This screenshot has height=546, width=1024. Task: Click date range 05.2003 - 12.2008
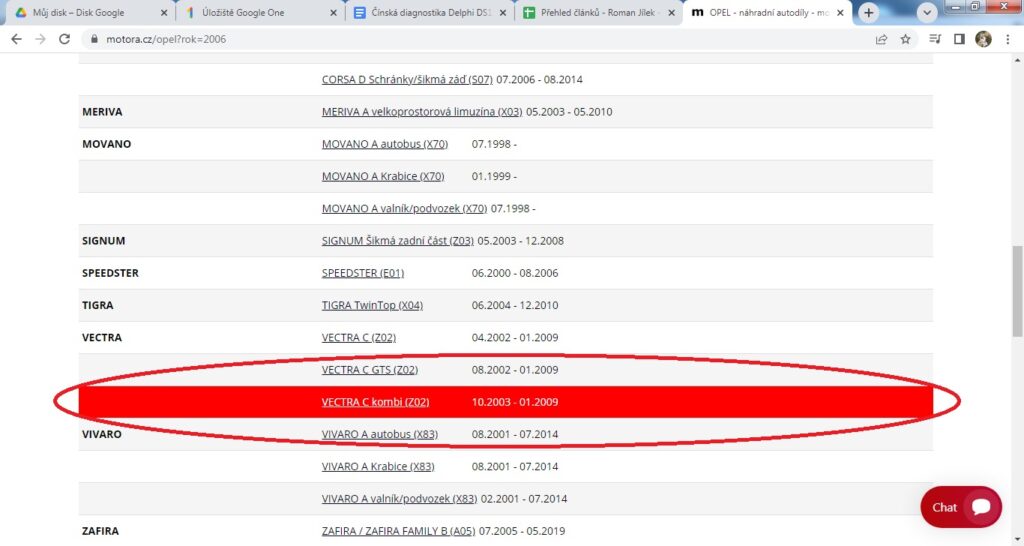click(520, 240)
